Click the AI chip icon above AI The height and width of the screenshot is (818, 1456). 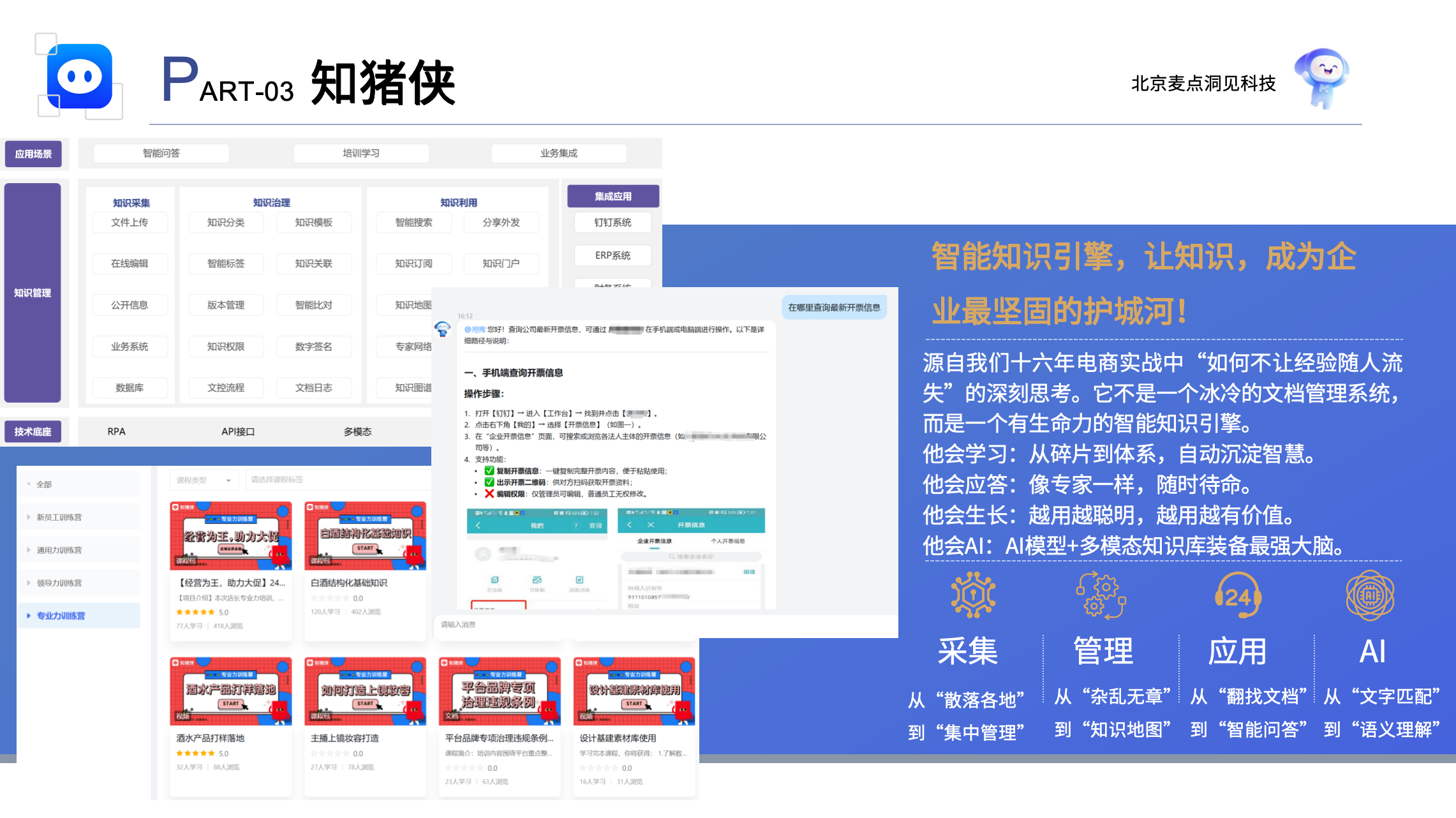pyautogui.click(x=1370, y=595)
